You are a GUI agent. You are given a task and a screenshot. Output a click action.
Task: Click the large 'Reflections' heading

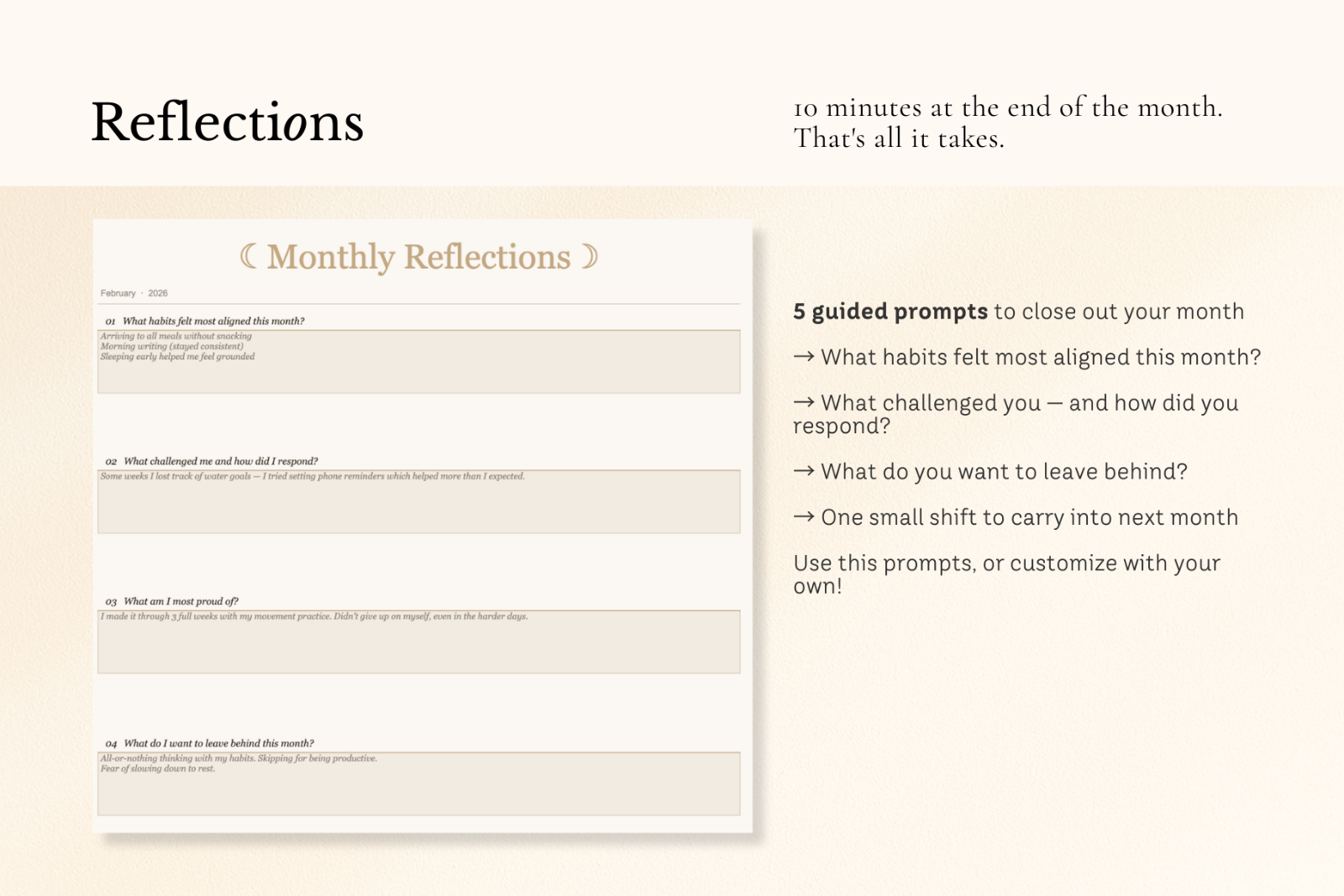tap(227, 123)
